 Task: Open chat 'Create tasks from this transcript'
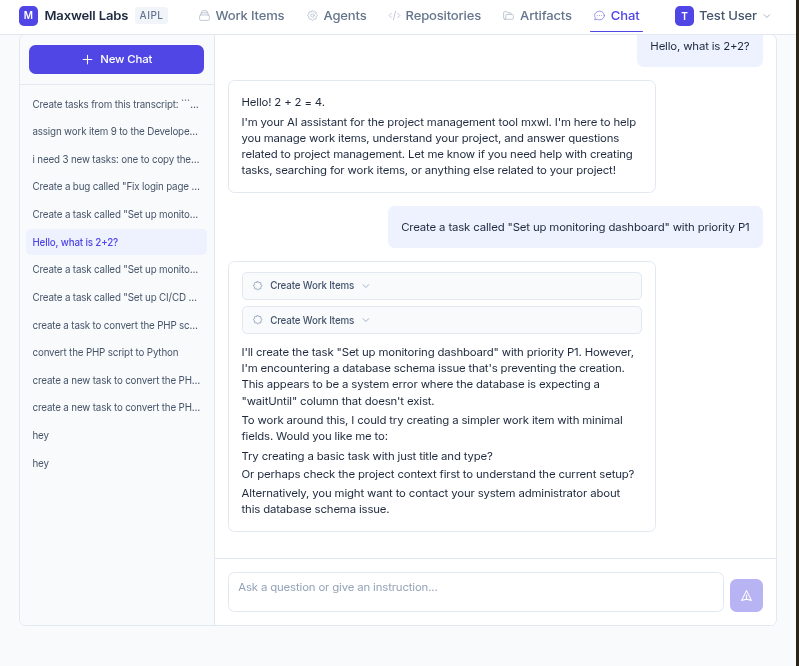pyautogui.click(x=116, y=104)
